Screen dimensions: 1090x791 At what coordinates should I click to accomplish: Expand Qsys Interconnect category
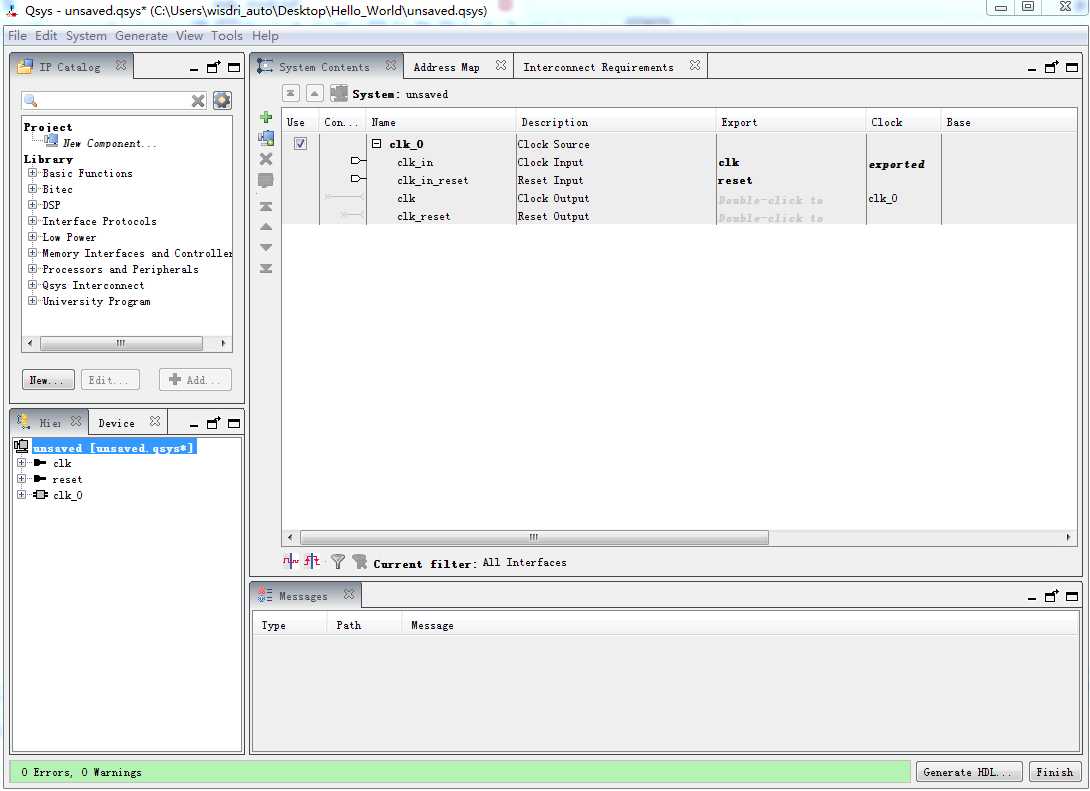pos(32,284)
